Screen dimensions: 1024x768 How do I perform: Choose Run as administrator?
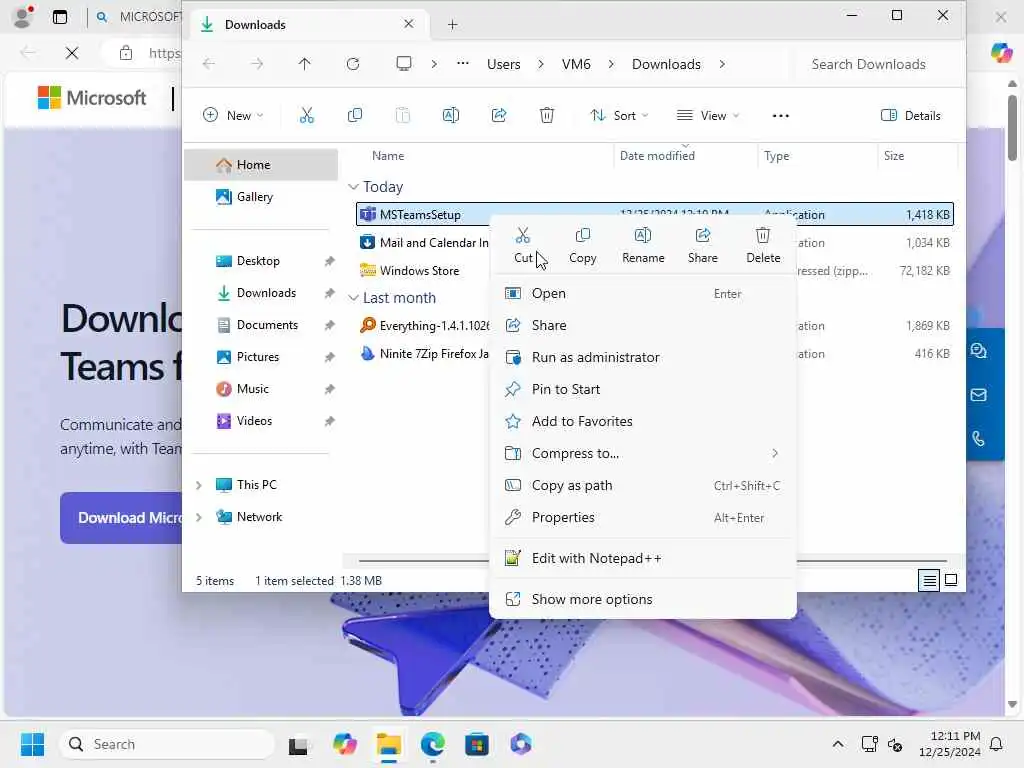[643, 357]
